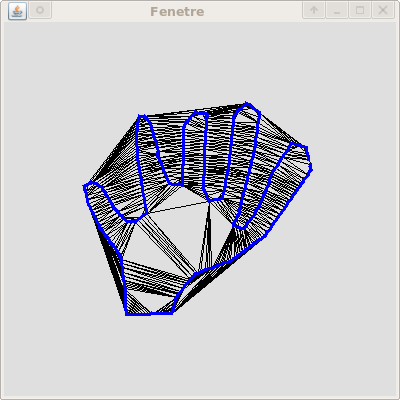Close the Fenetre window

(x=383, y=10)
